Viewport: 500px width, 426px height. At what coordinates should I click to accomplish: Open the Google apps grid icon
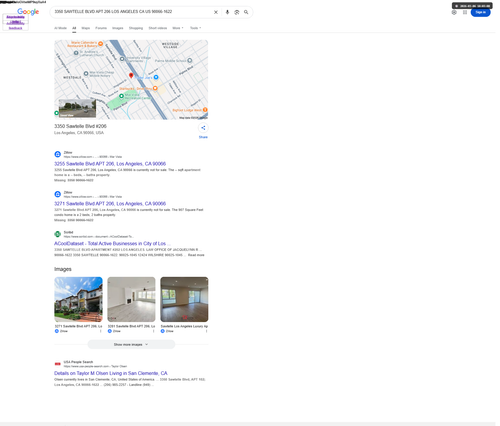tap(465, 12)
